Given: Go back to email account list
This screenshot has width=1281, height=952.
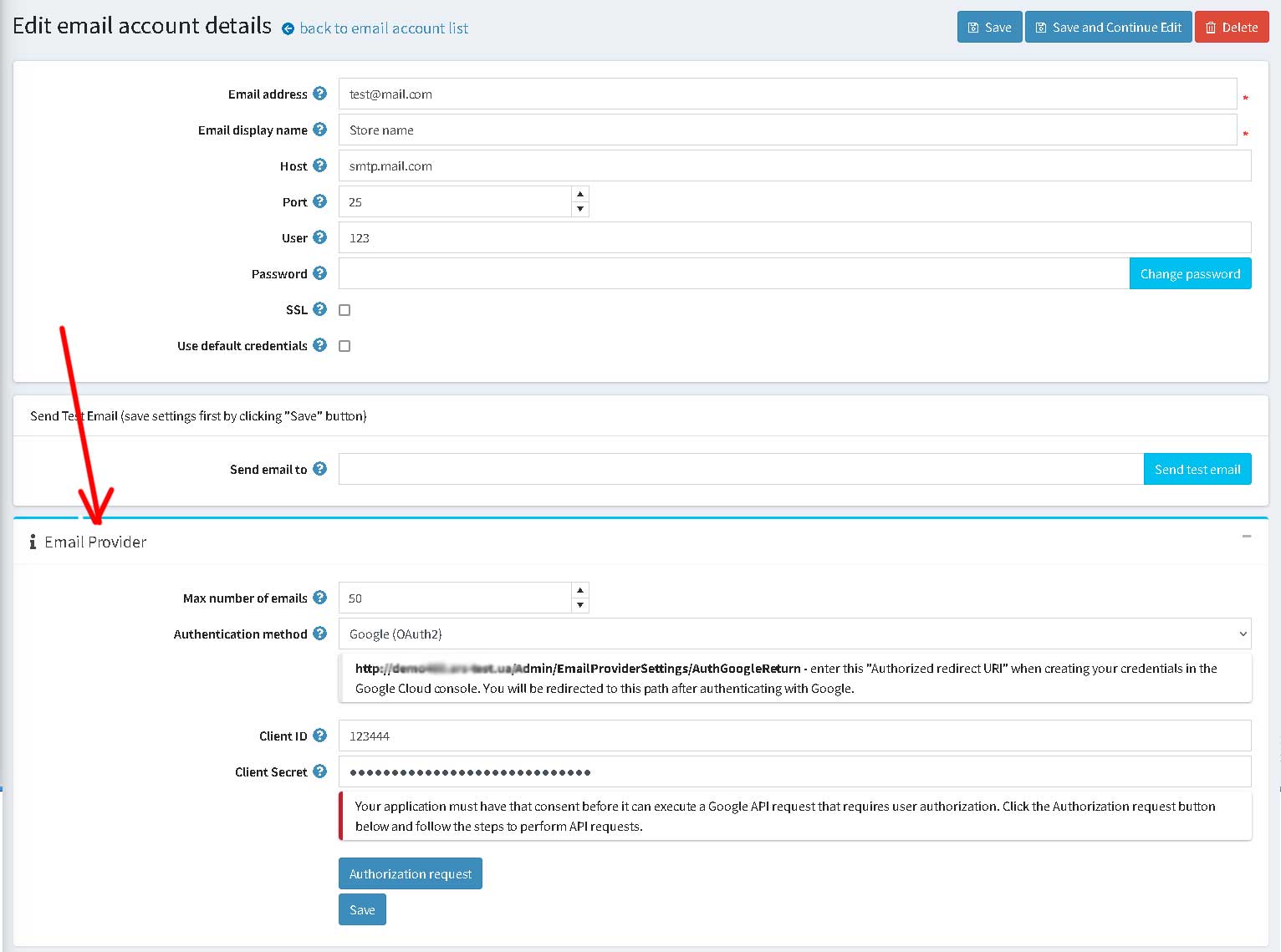Looking at the screenshot, I should point(383,28).
